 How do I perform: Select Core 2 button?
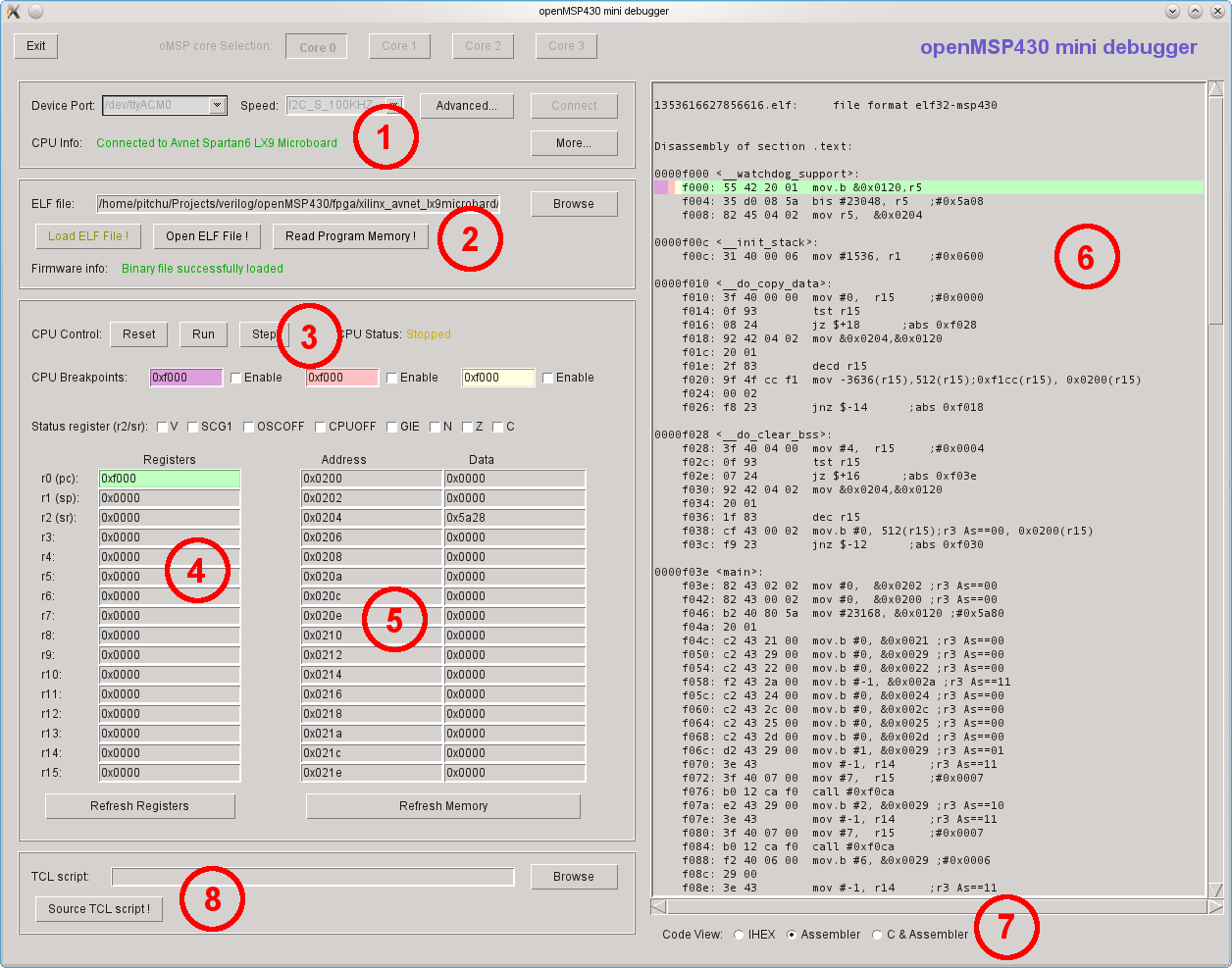click(483, 46)
